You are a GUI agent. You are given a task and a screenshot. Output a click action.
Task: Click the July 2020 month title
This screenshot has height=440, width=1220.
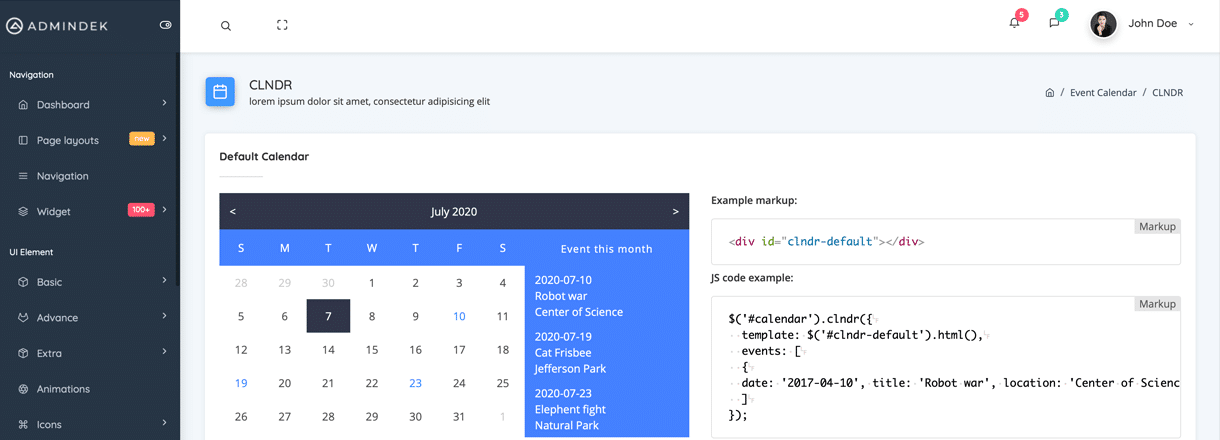click(454, 212)
